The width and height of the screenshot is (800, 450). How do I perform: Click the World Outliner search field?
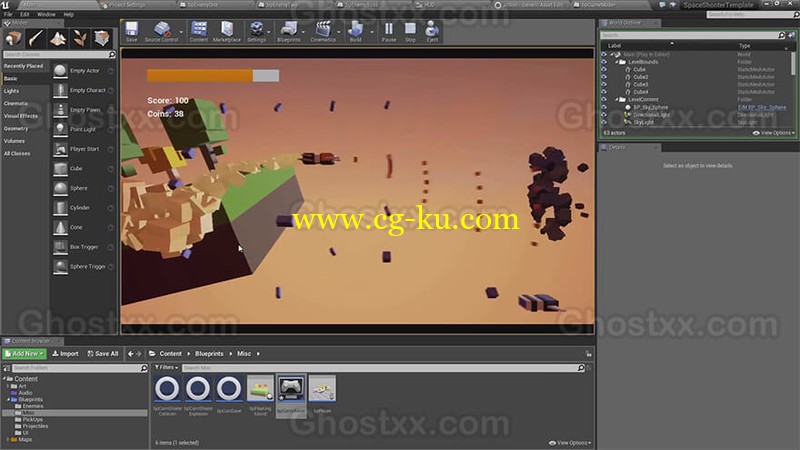pyautogui.click(x=689, y=35)
